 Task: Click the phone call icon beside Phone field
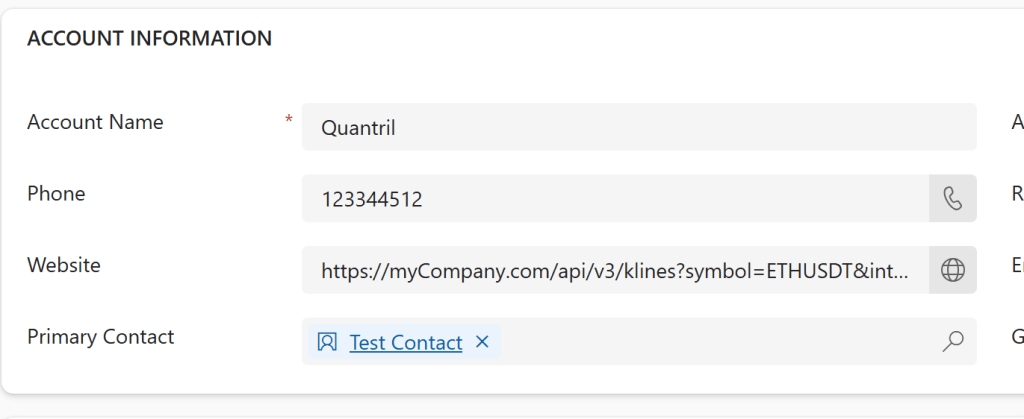point(953,199)
